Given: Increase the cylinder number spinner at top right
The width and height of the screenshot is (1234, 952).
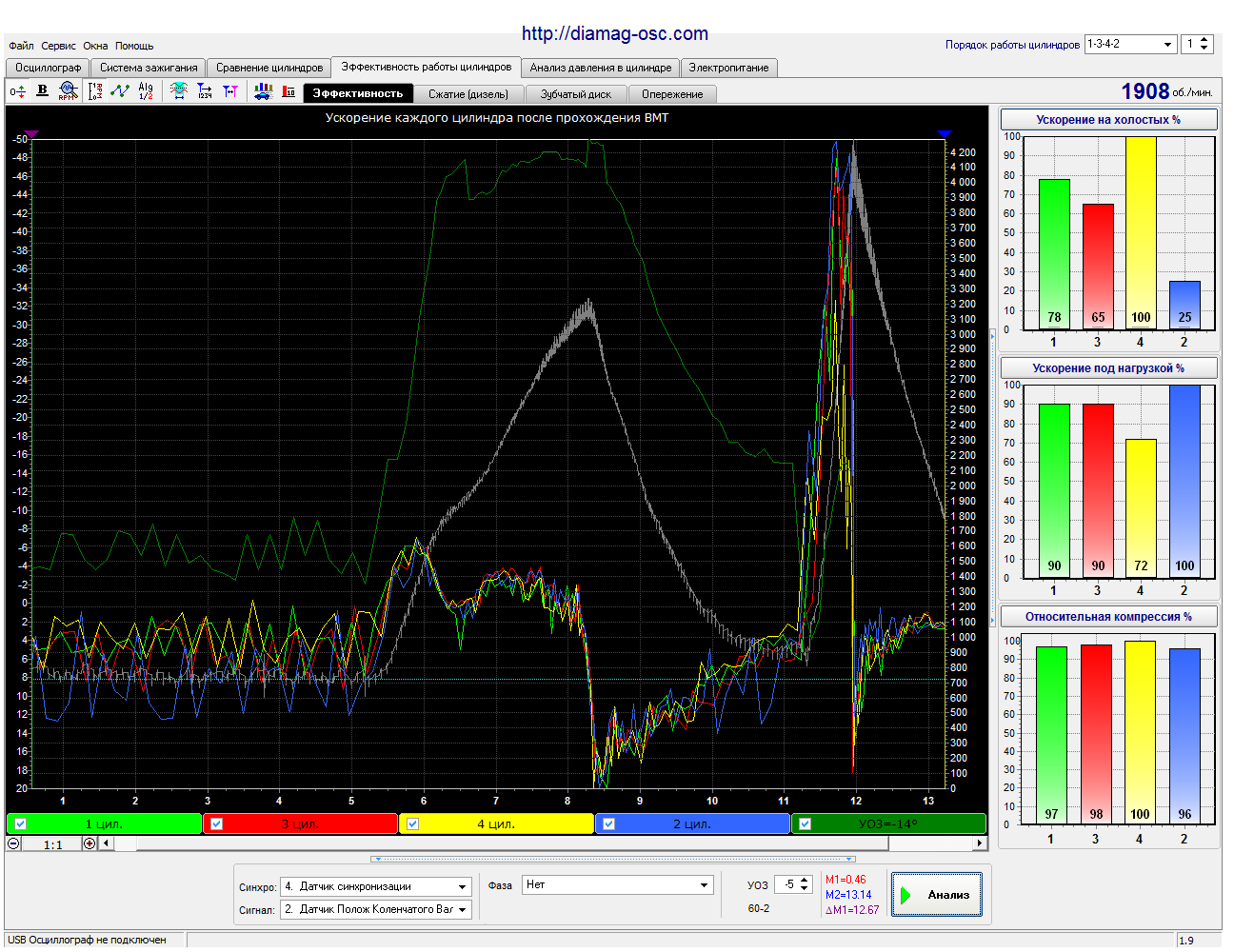Looking at the screenshot, I should pyautogui.click(x=1204, y=40).
